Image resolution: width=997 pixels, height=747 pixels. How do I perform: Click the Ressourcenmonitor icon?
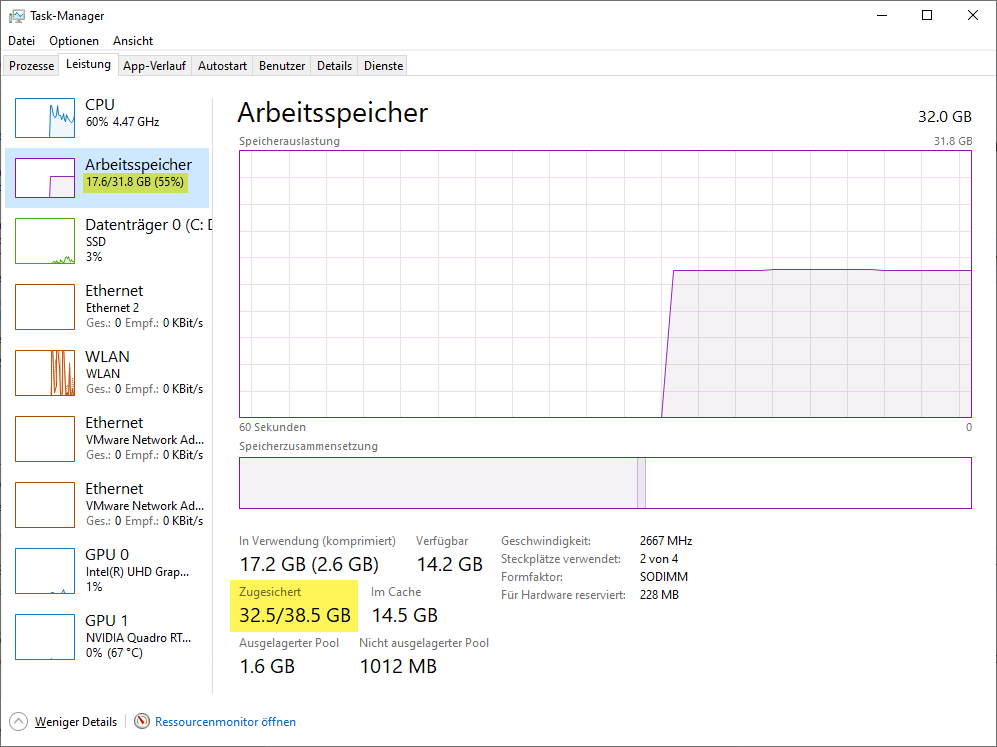pyautogui.click(x=142, y=721)
